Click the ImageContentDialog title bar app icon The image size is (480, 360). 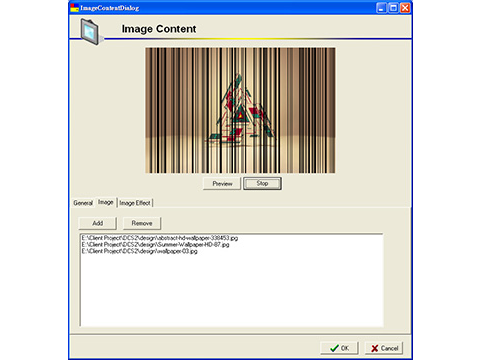click(x=75, y=8)
